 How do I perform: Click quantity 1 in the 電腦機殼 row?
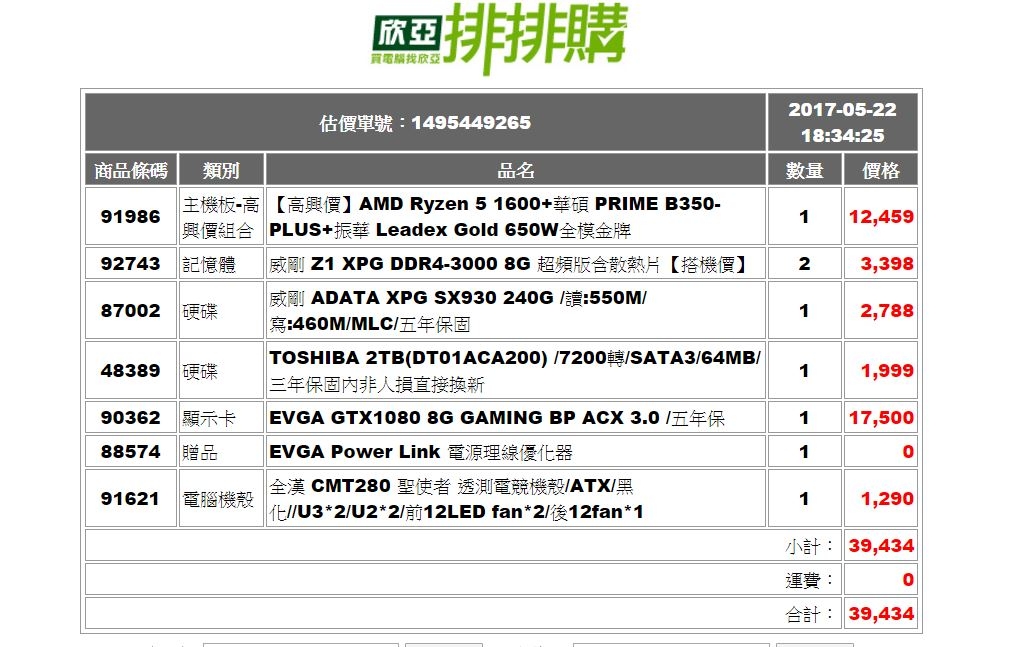805,499
